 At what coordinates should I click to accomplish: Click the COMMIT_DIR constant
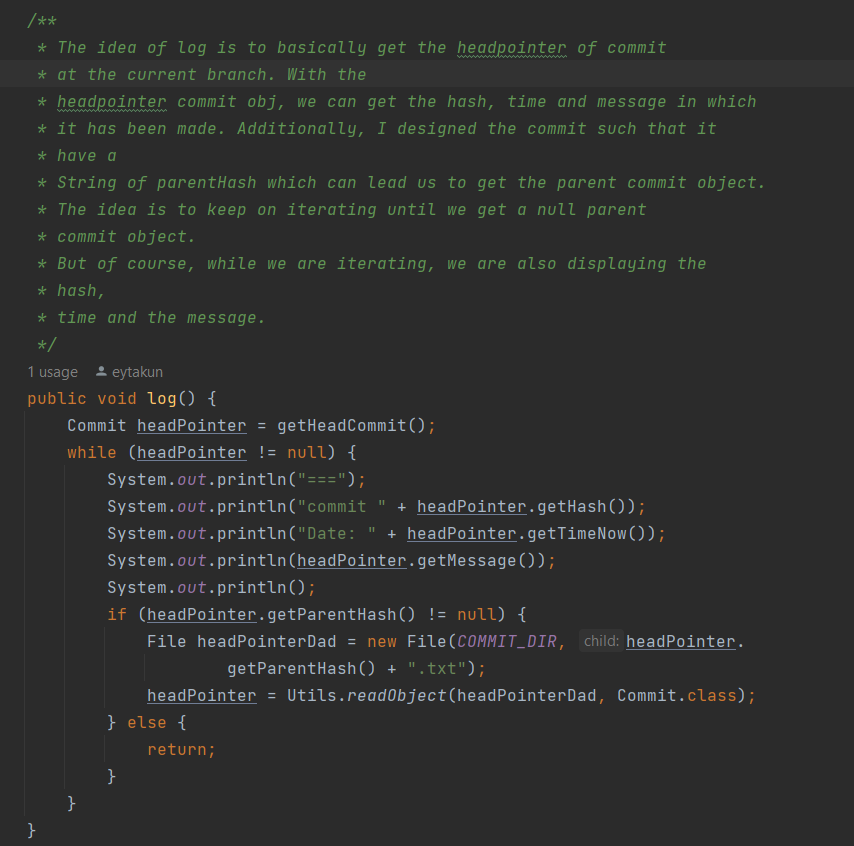click(x=506, y=641)
